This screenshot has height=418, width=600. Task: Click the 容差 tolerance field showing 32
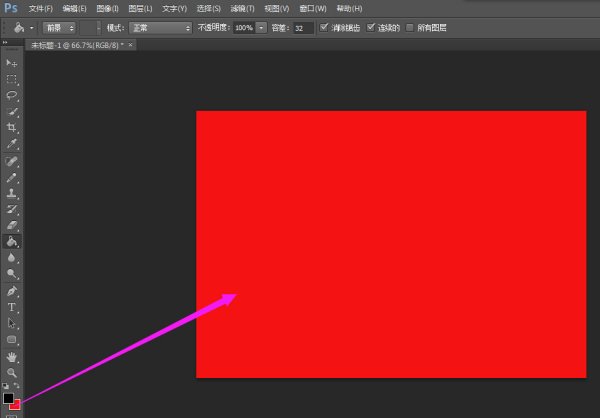(303, 28)
